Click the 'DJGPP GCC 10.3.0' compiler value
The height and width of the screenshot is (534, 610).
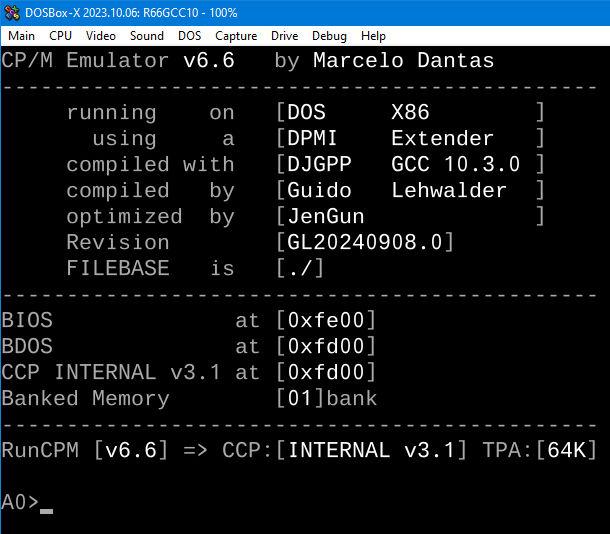coord(403,164)
